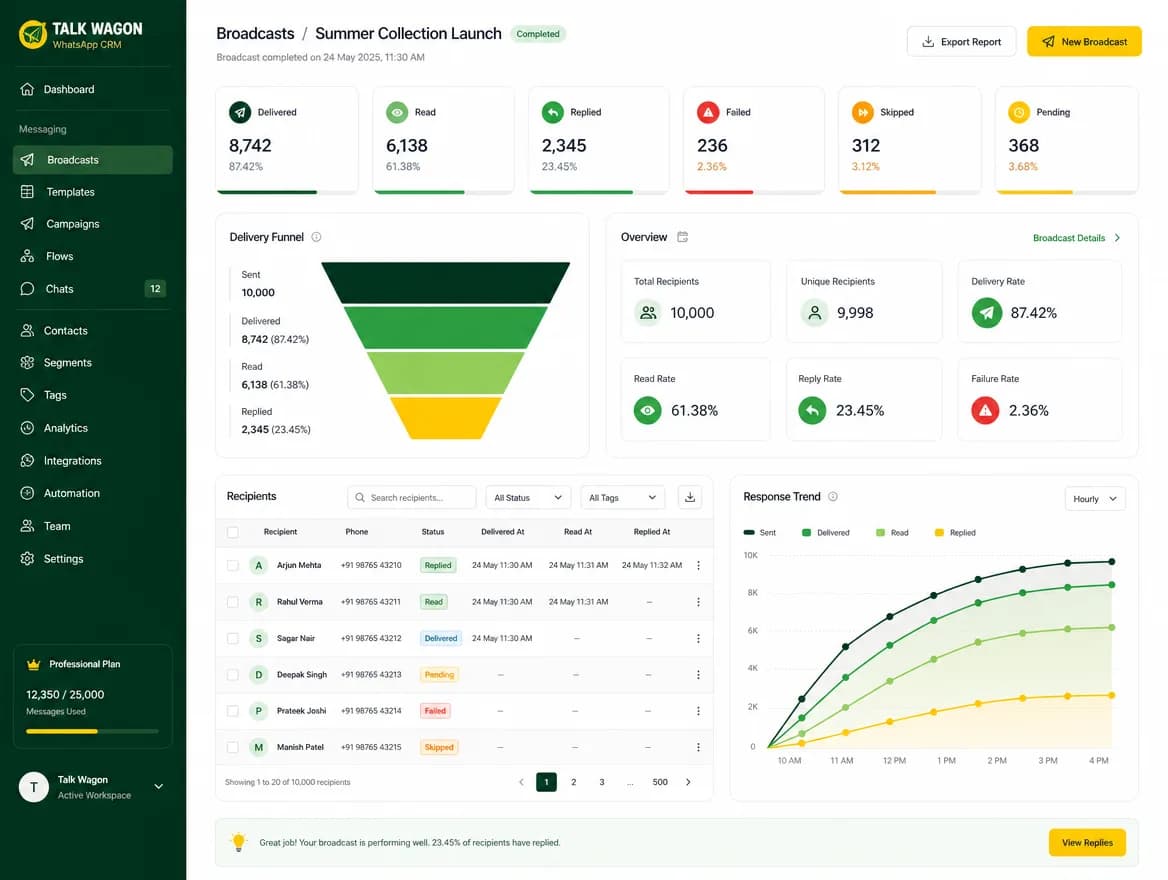This screenshot has width=1168, height=880.
Task: Click the Response Trend info icon
Action: coord(833,496)
